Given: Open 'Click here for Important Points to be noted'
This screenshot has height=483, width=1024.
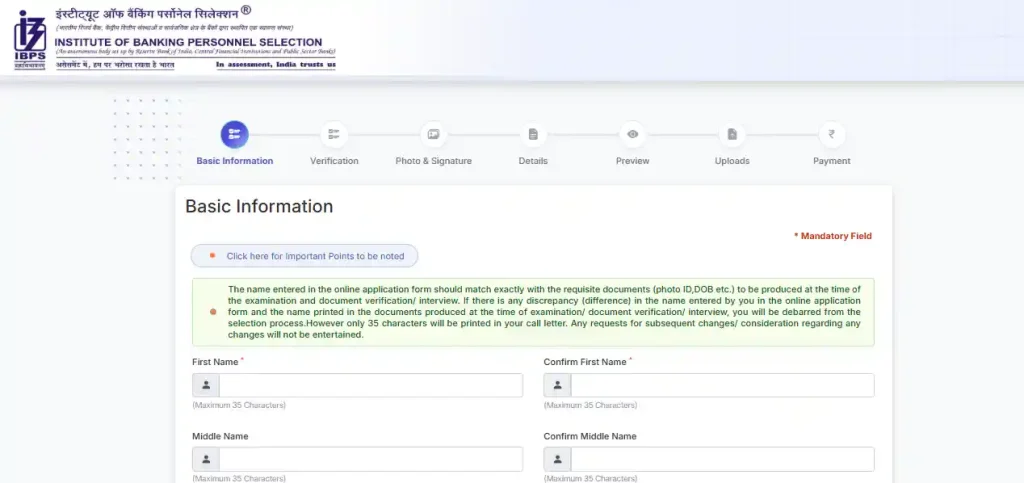Looking at the screenshot, I should [x=304, y=256].
